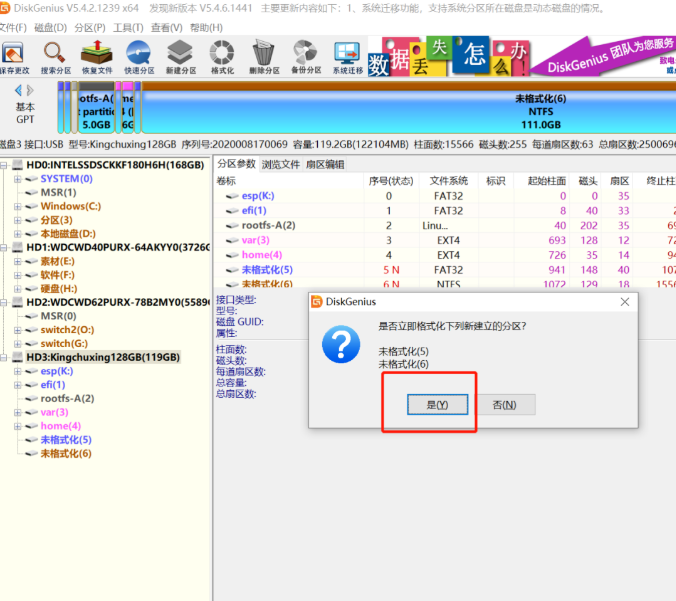
Task: Select MSR(0) under HD2 in tree
Action: pos(58,316)
